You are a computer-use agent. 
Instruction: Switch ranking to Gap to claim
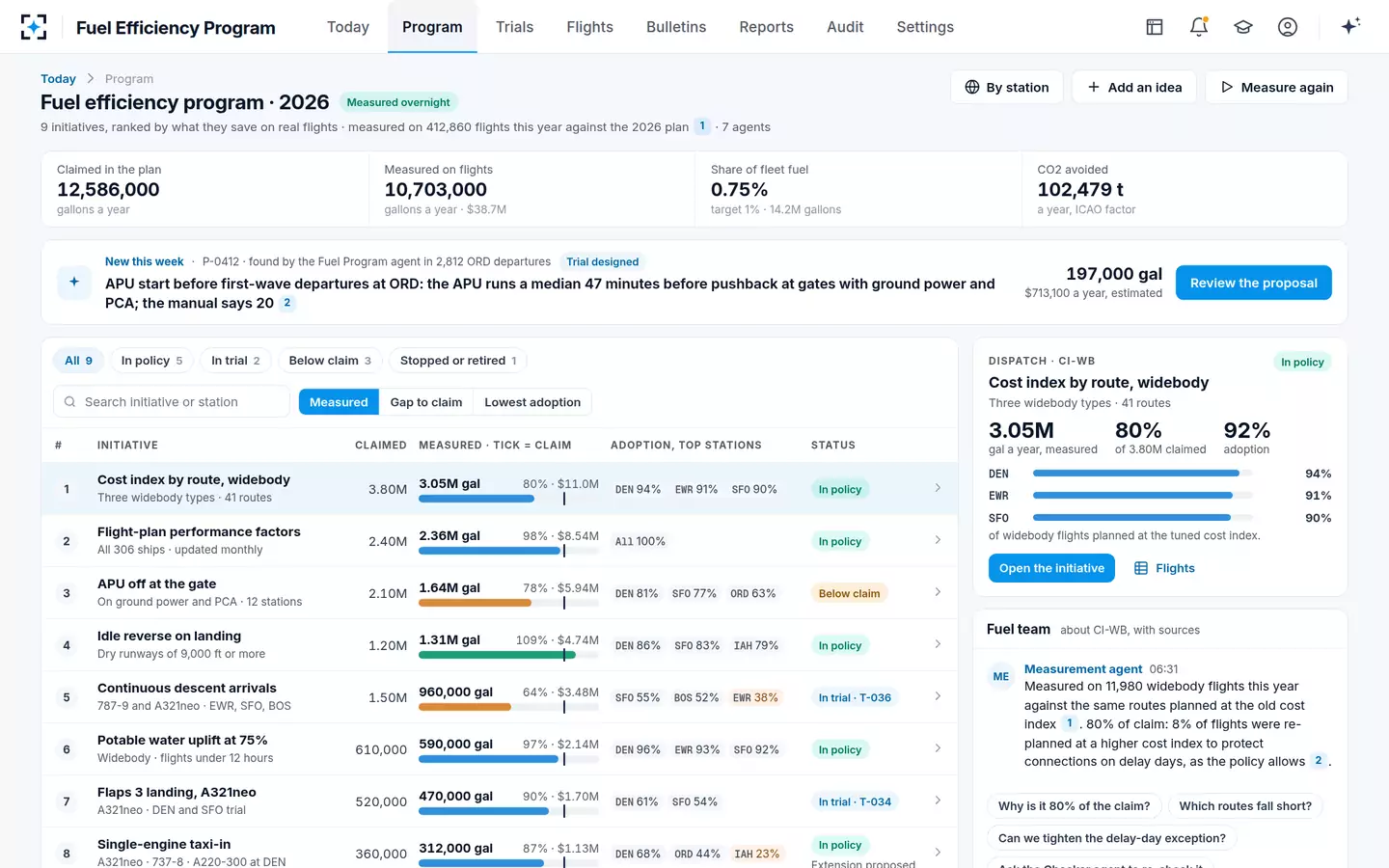point(426,402)
